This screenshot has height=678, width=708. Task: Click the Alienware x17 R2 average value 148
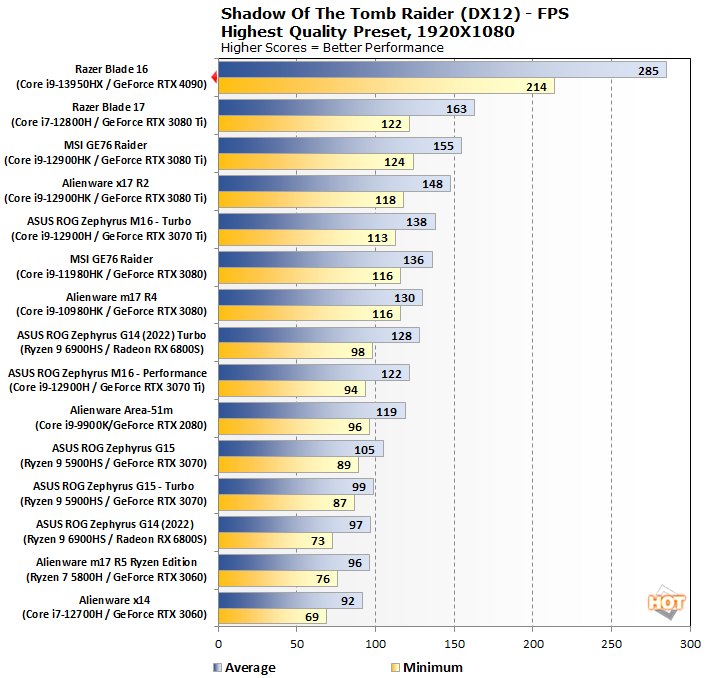pos(432,184)
